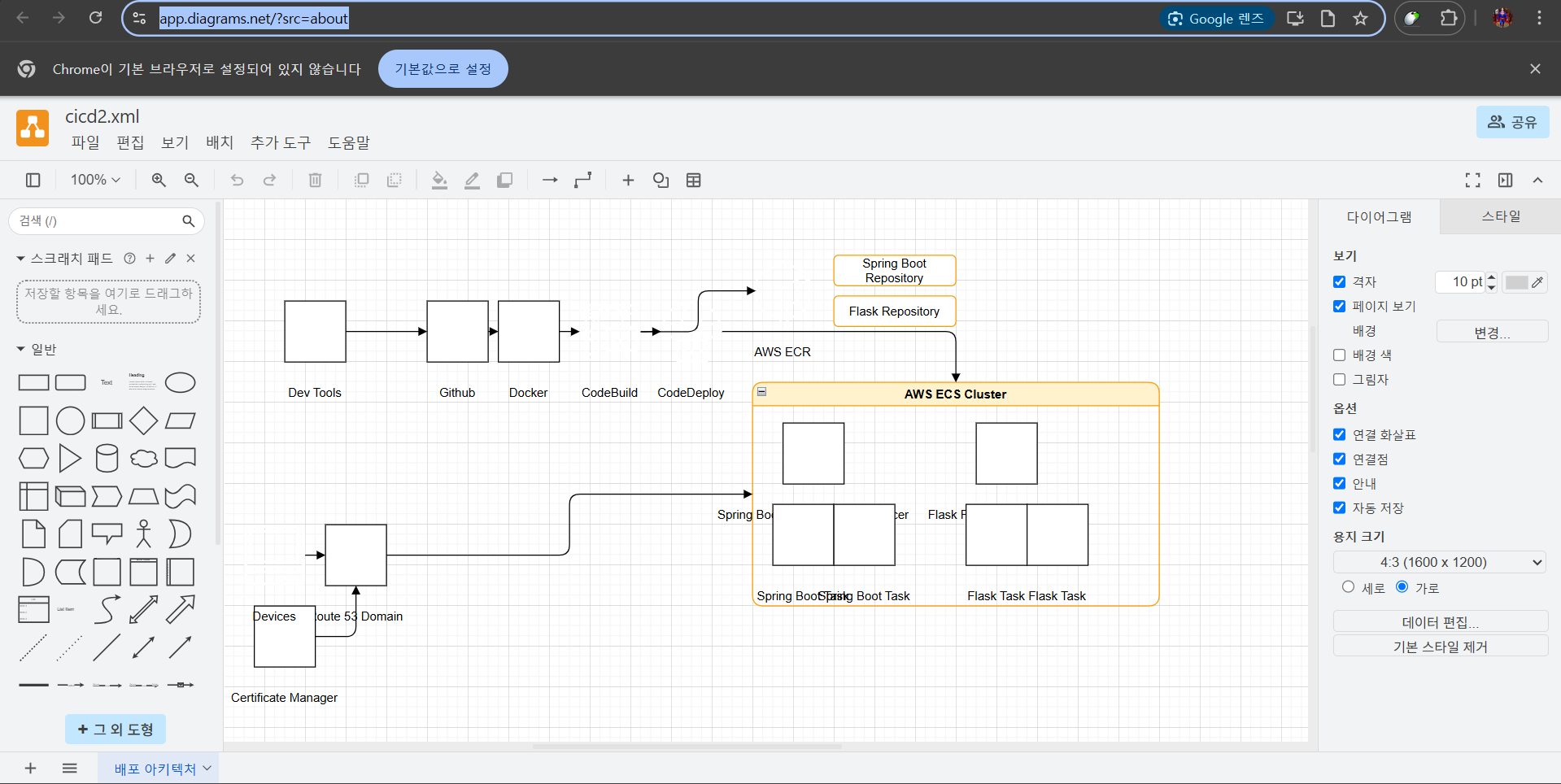Image resolution: width=1561 pixels, height=784 pixels.
Task: Toggle the 연결 화살표 checkbox
Action: (1339, 434)
